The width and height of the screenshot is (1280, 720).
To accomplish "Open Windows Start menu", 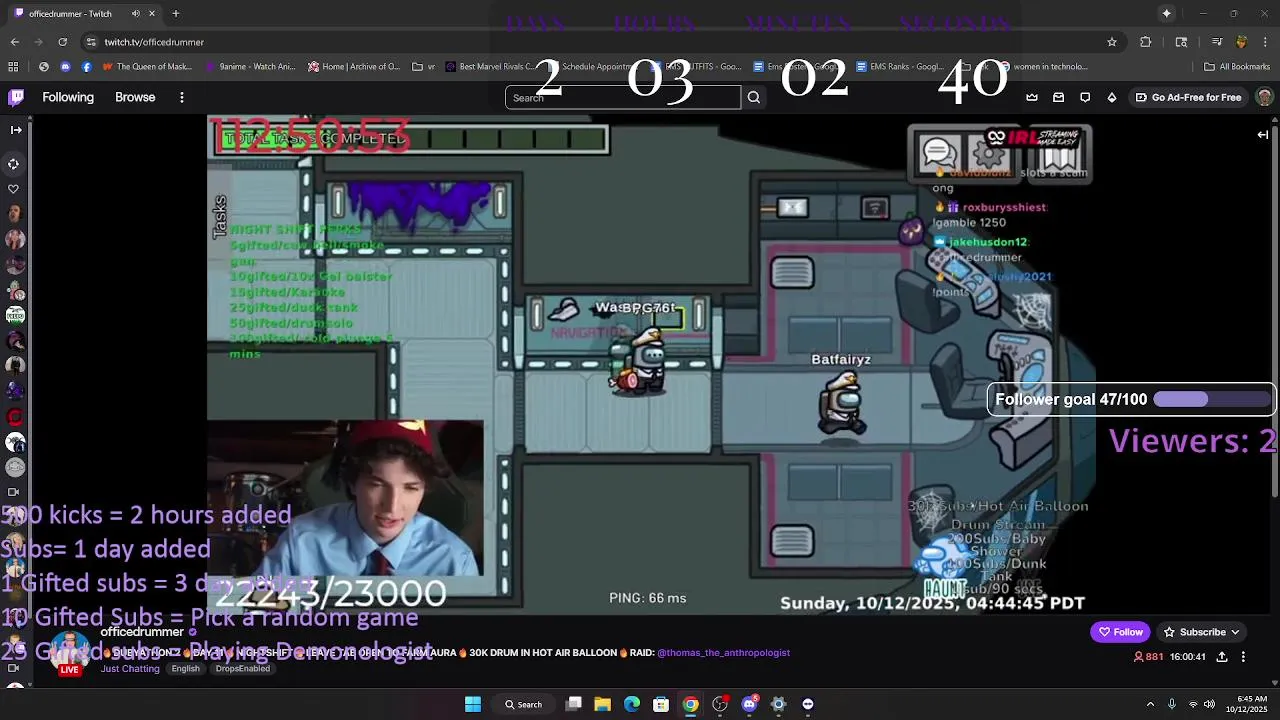I will point(472,704).
